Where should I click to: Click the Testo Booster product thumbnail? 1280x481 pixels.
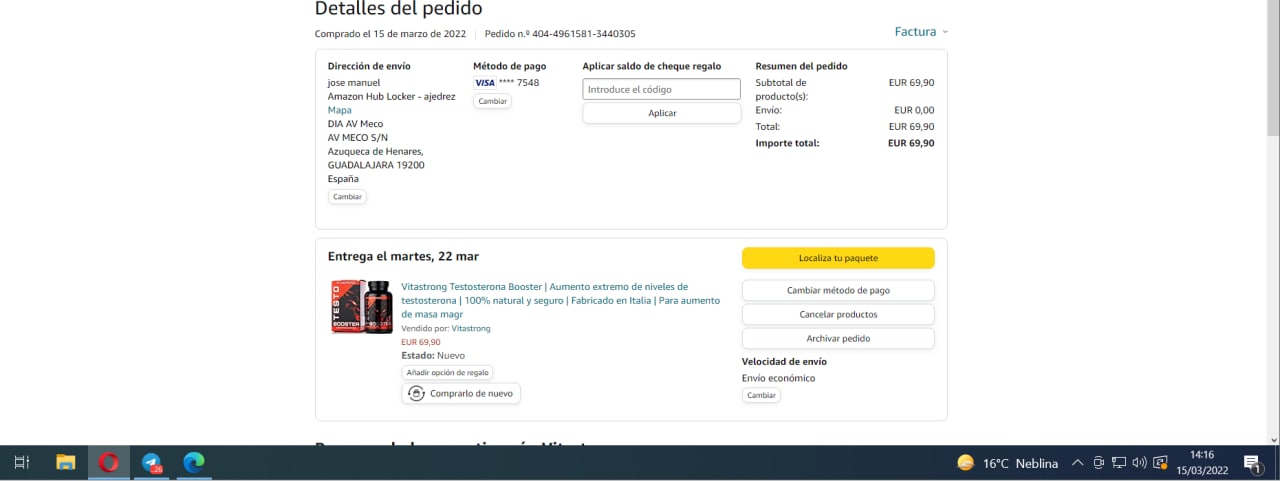[361, 306]
